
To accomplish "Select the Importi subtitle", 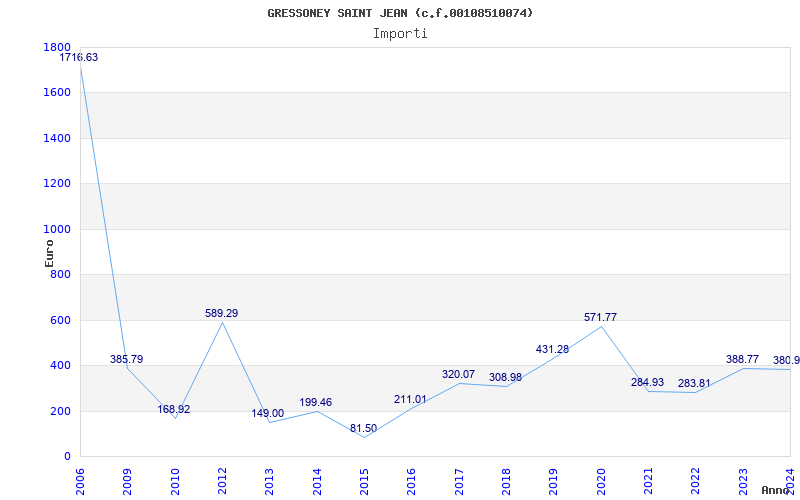I will [400, 34].
